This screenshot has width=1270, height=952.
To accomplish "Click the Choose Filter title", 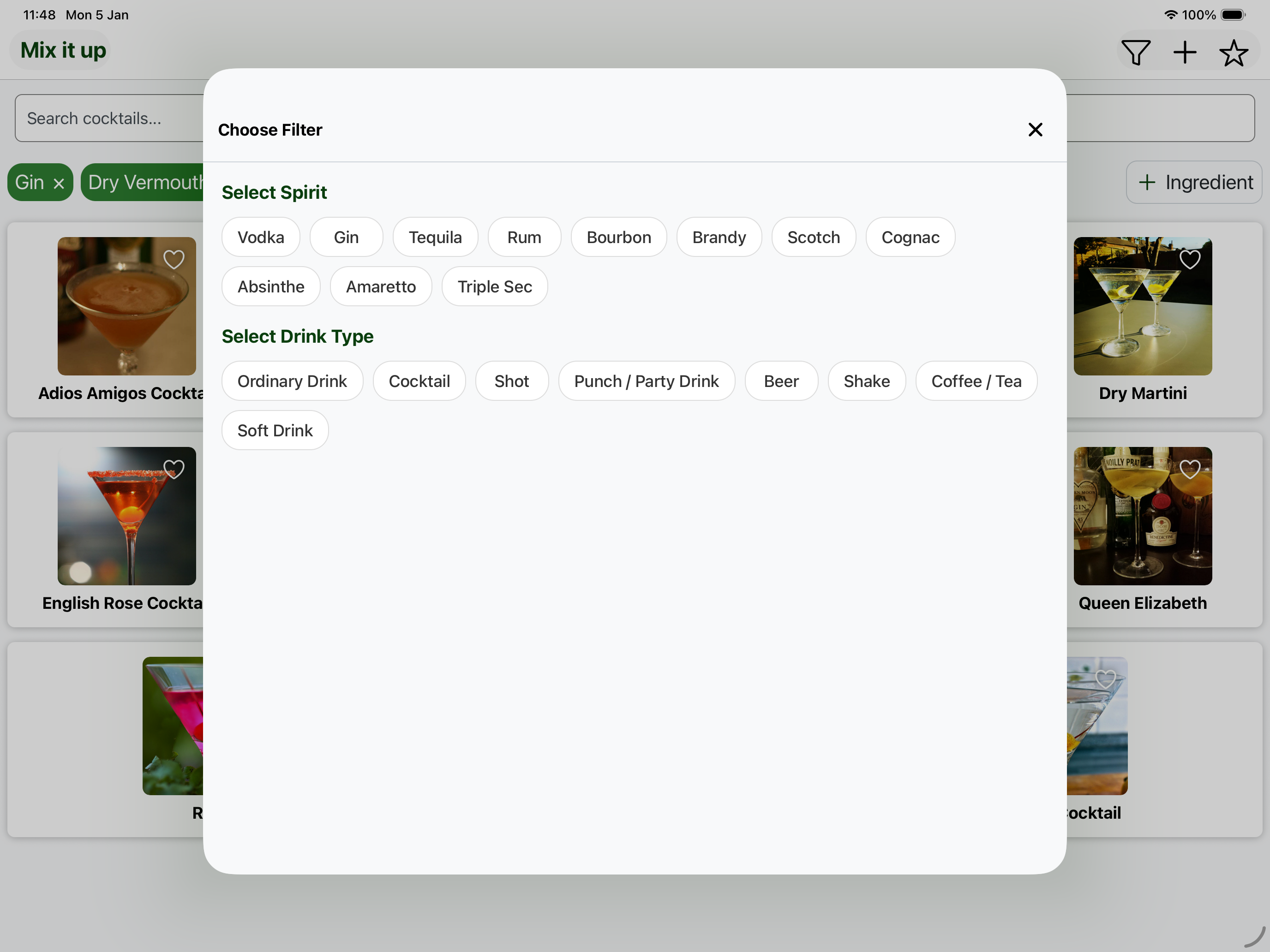I will (270, 130).
